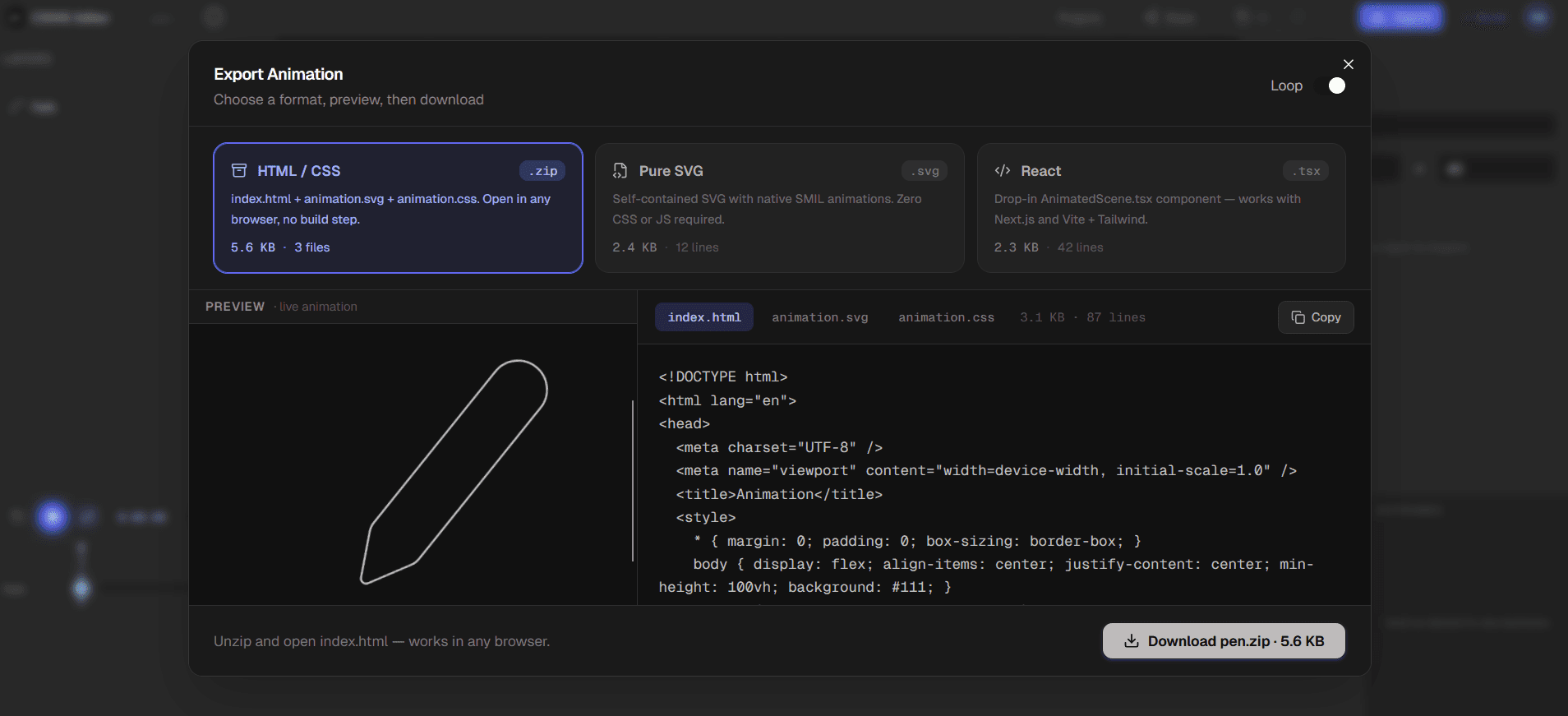Click the file icon beside Pure SVG
This screenshot has height=716, width=1568.
click(620, 171)
